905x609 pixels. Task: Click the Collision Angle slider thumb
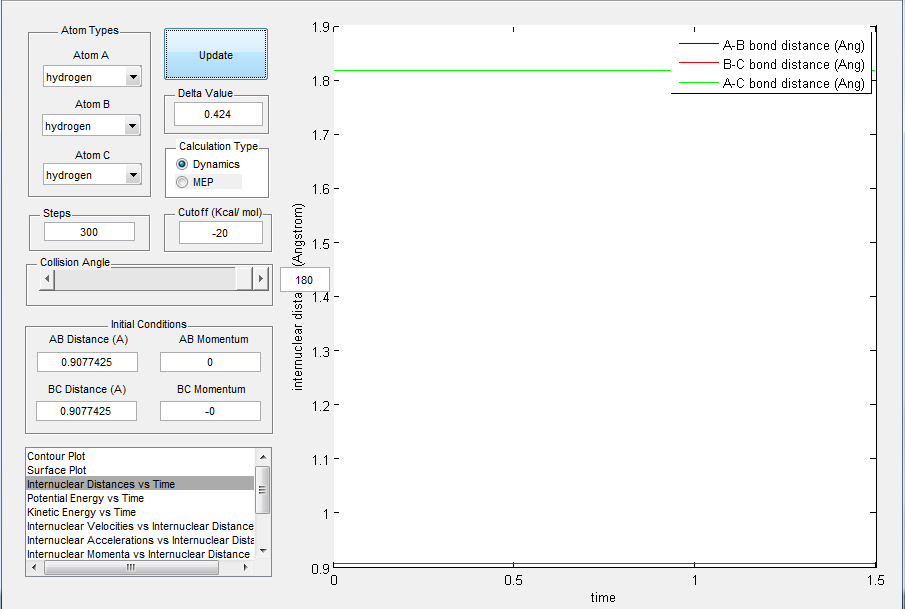244,279
